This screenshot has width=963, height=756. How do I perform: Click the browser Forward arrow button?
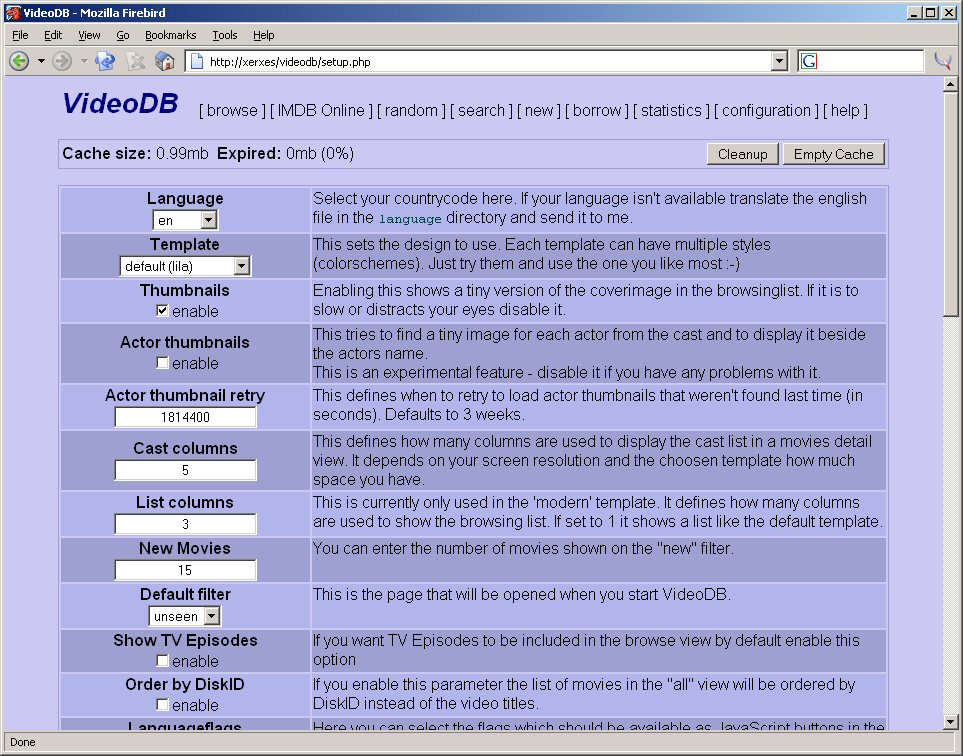click(61, 61)
